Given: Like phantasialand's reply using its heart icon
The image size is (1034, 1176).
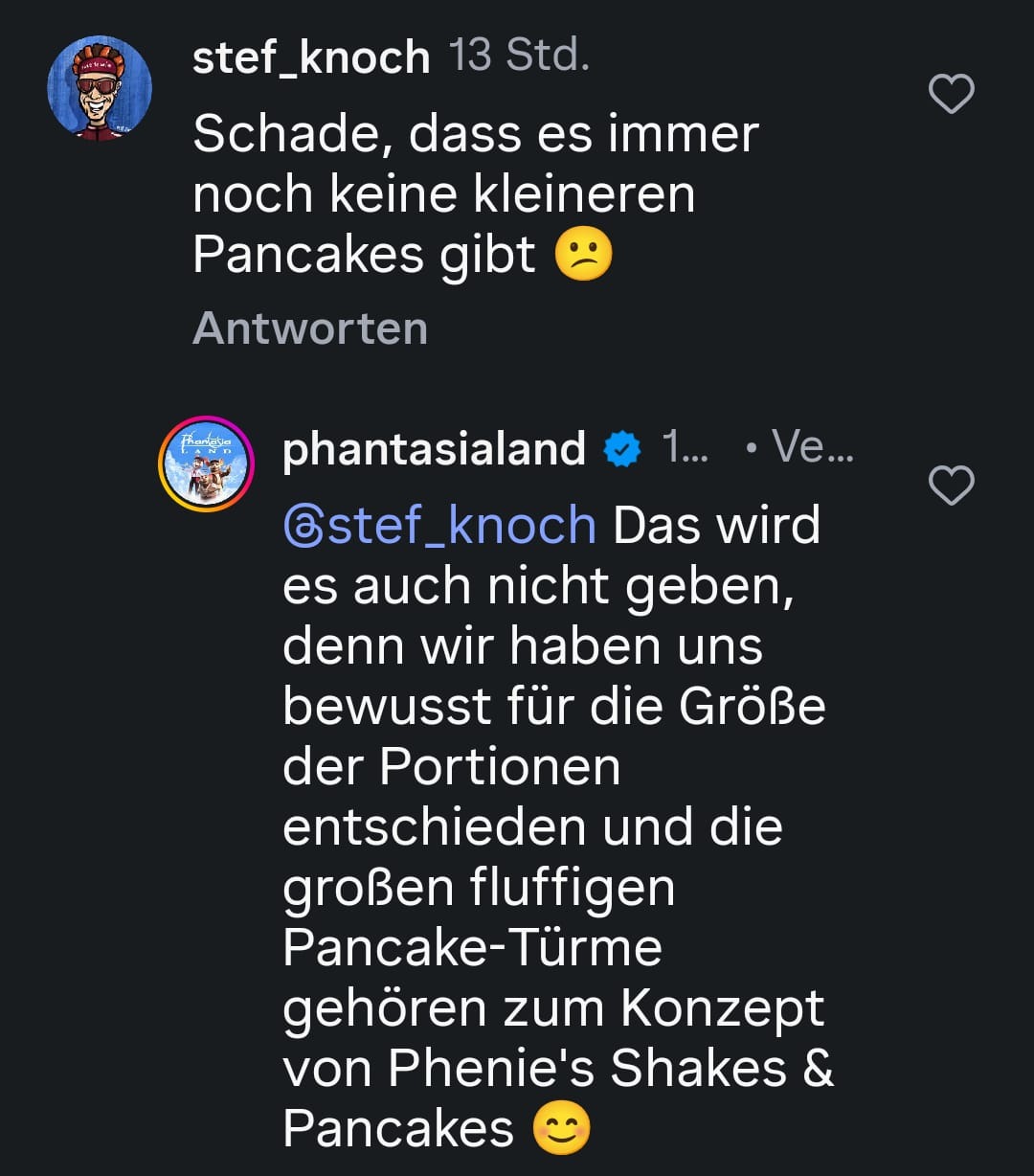Looking at the screenshot, I should [x=952, y=486].
